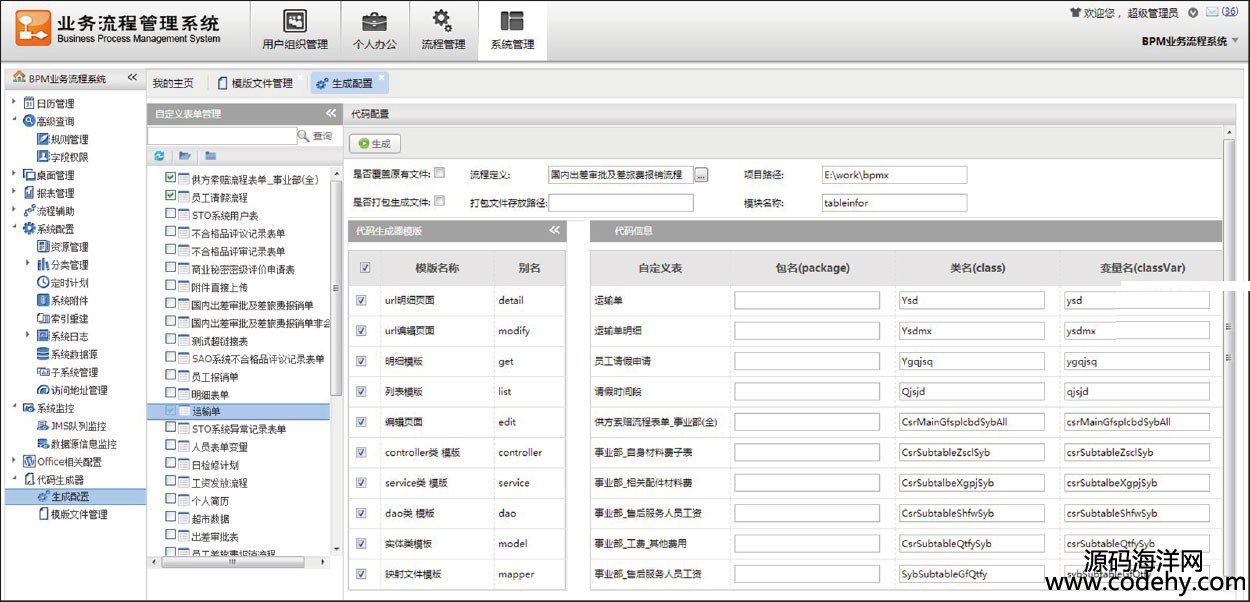This screenshot has width=1250, height=602.
Task: Expand the 日历管理 tree node
Action: [13, 102]
